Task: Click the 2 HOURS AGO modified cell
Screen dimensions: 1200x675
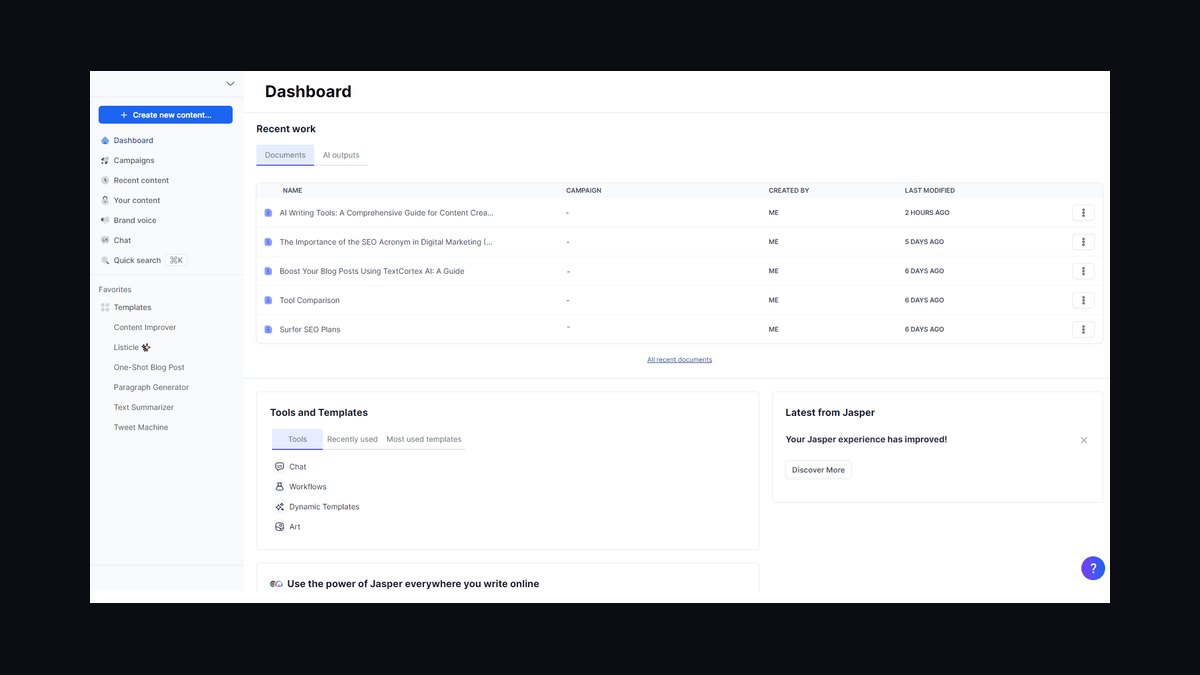Action: [x=927, y=213]
